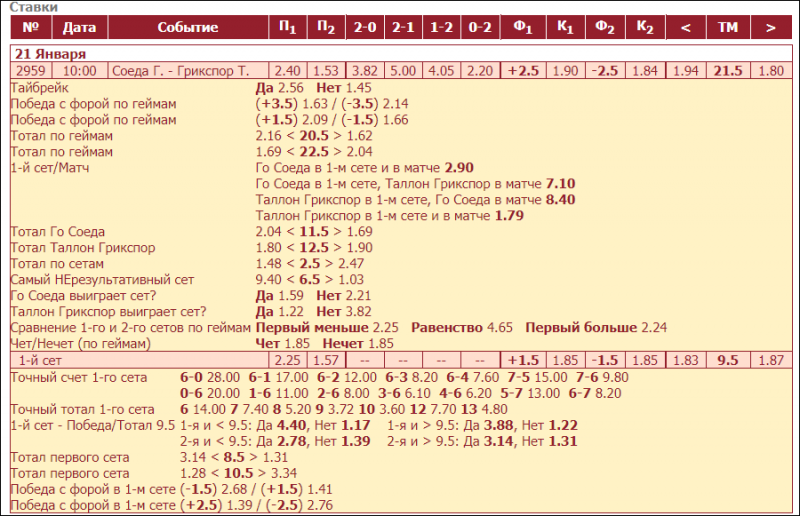Select Первый меньше 2.25

(x=327, y=327)
